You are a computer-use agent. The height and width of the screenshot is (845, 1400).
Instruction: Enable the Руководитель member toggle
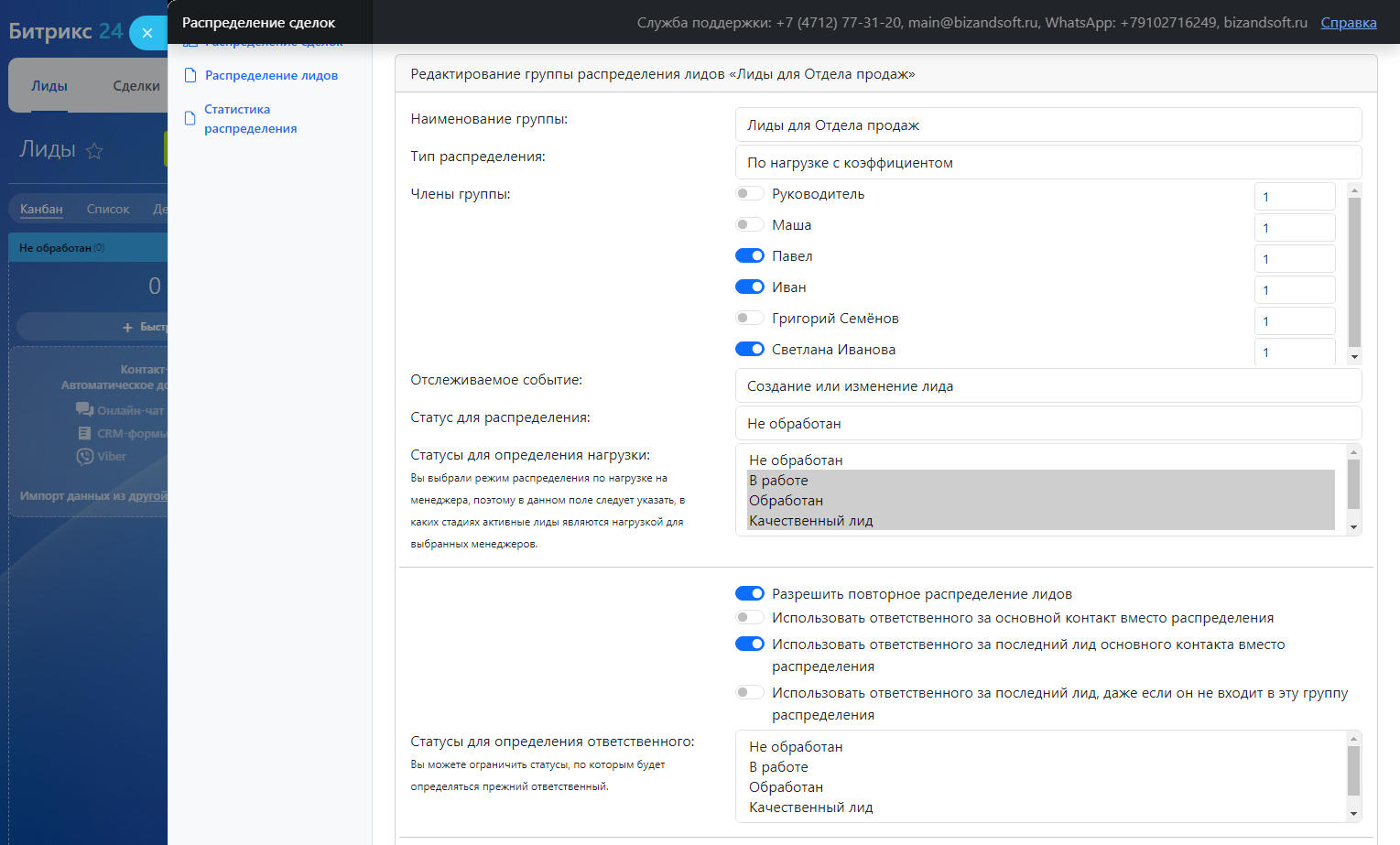[x=749, y=193]
